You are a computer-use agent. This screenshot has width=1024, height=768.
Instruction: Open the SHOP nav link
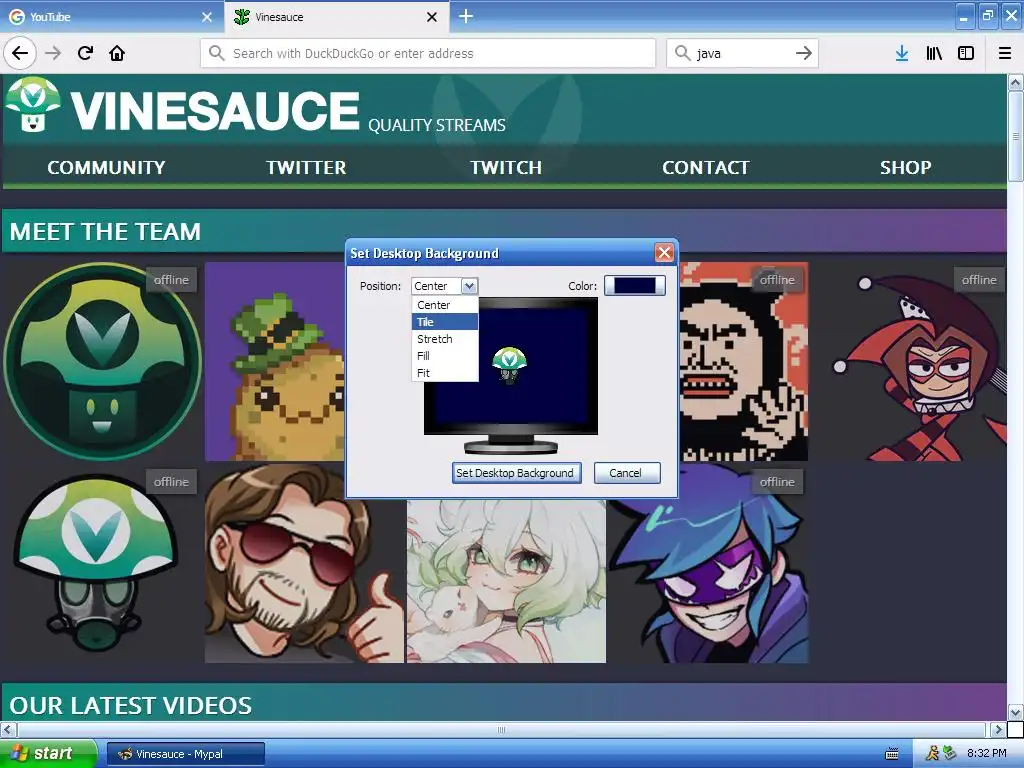pos(906,168)
